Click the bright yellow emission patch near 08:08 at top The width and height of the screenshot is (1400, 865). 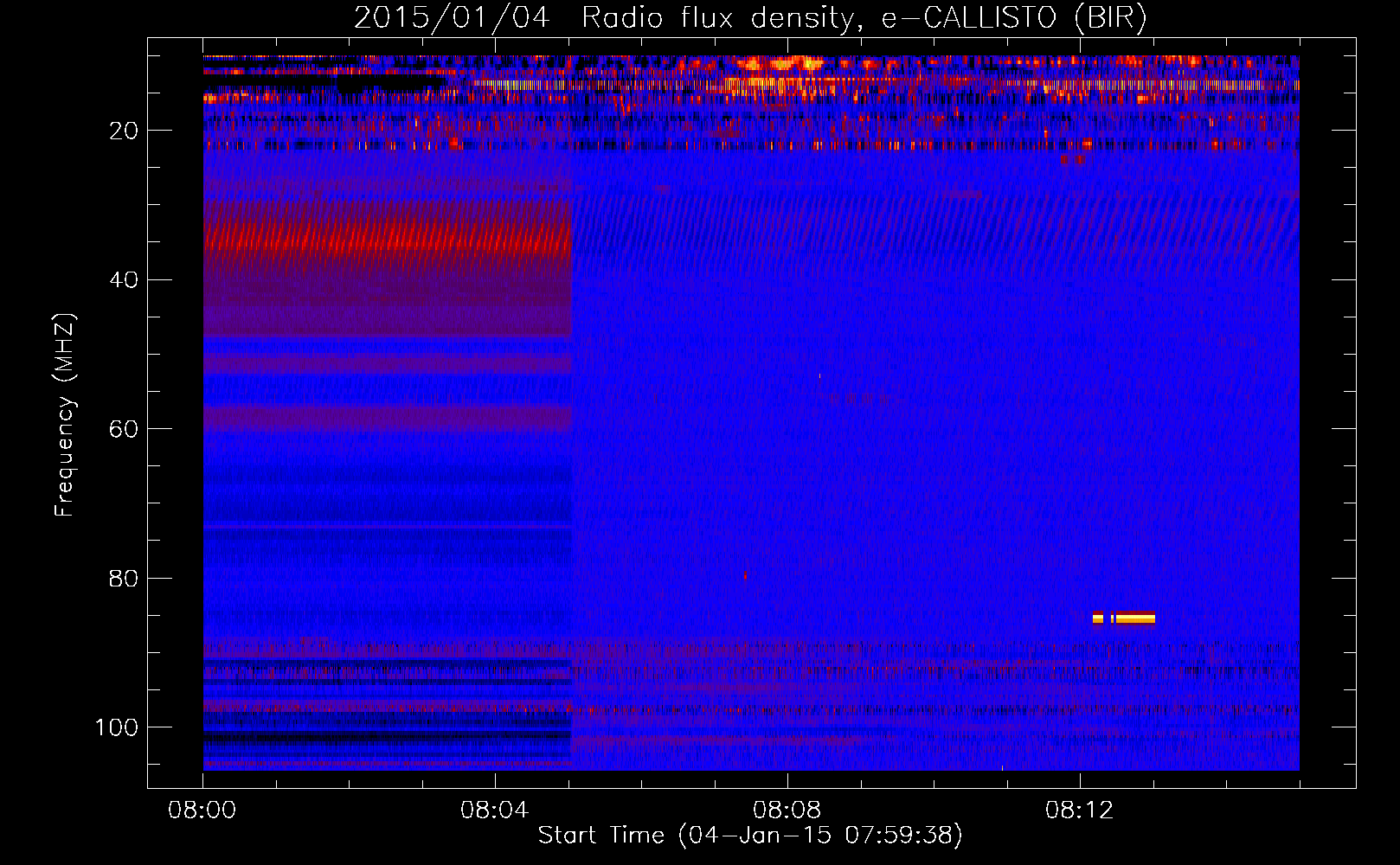click(x=780, y=63)
